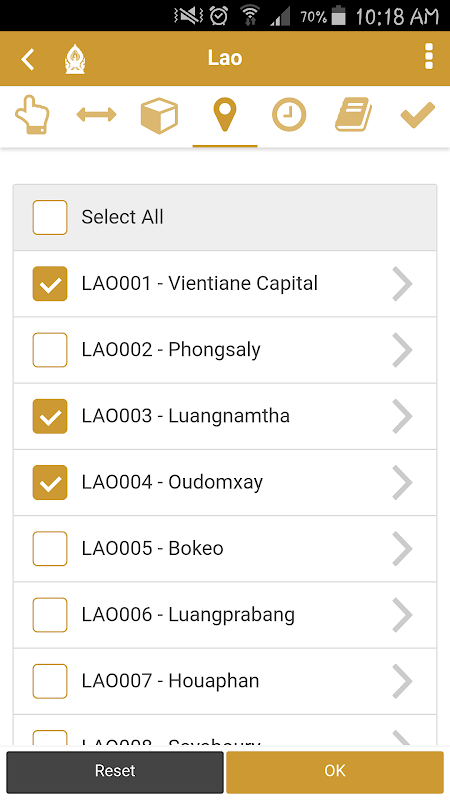Viewport: 450px width, 800px height.
Task: Select the clock icon tab
Action: 289,115
